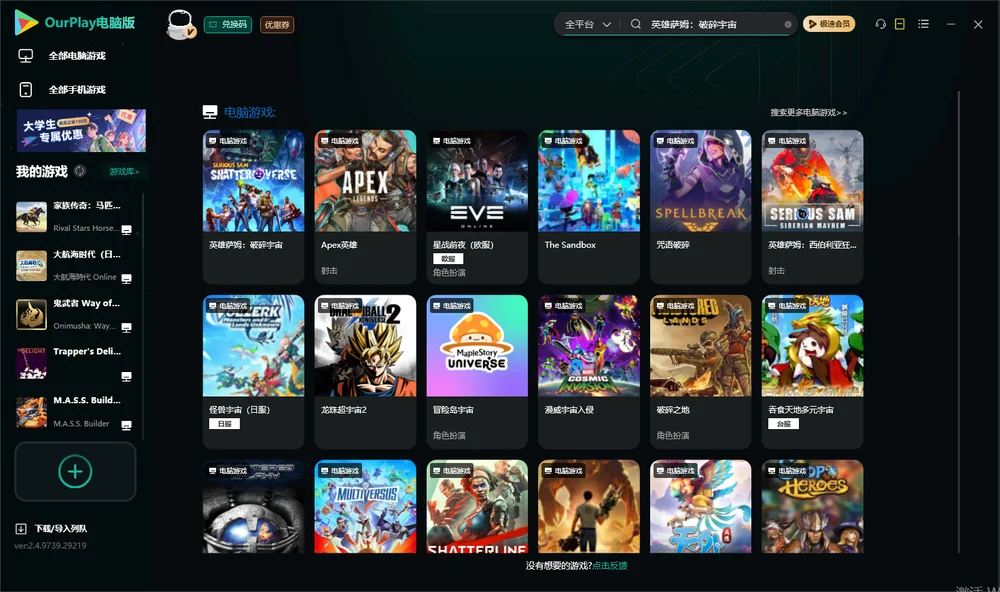This screenshot has height=592, width=1000.
Task: Click PC icon on Trapper's Deli row
Action: pos(127,376)
